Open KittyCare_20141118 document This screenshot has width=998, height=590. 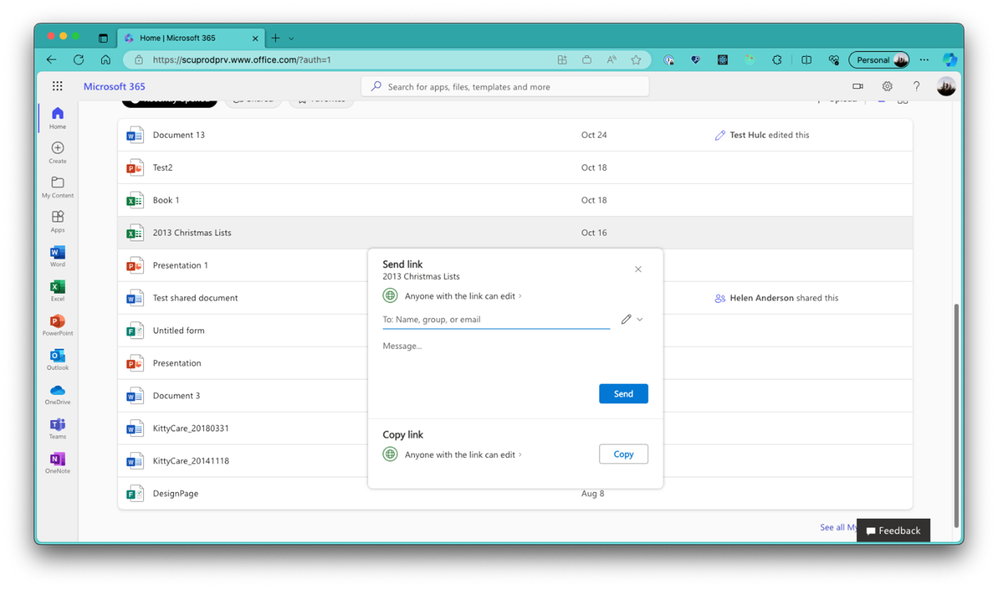click(x=190, y=461)
